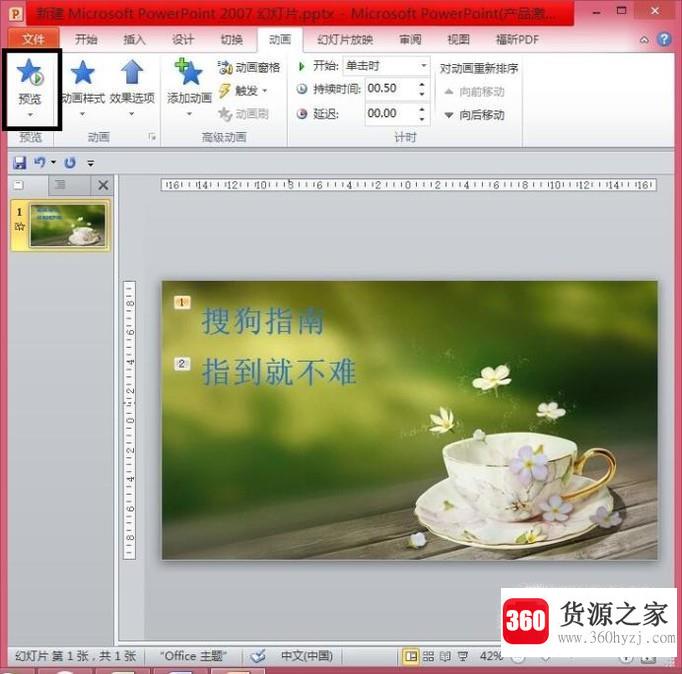This screenshot has width=682, height=674.
Task: Open the Undo history dropdown arrow
Action: tap(53, 162)
